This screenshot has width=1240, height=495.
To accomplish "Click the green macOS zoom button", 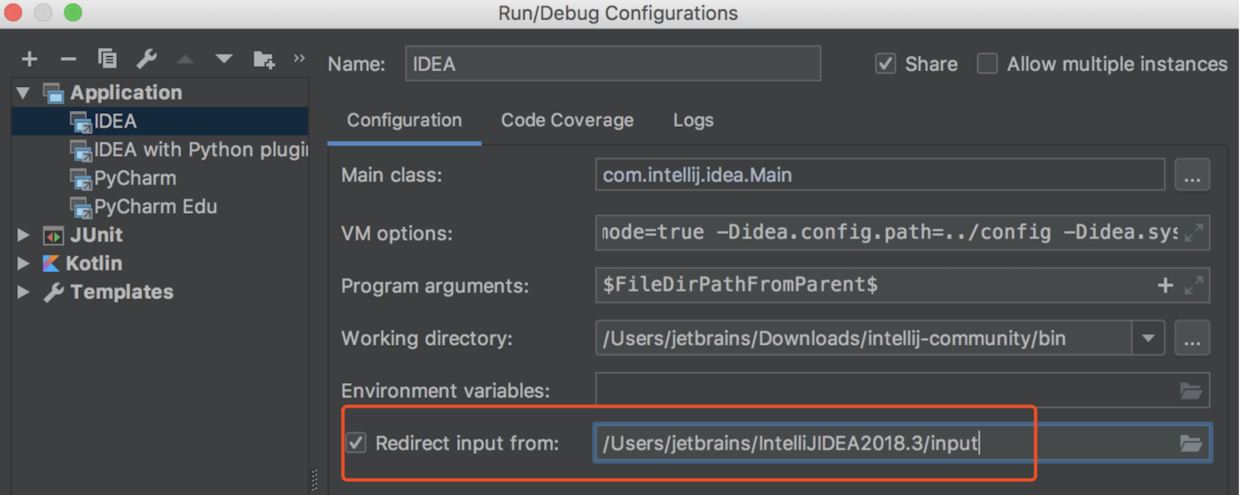I will pyautogui.click(x=73, y=13).
